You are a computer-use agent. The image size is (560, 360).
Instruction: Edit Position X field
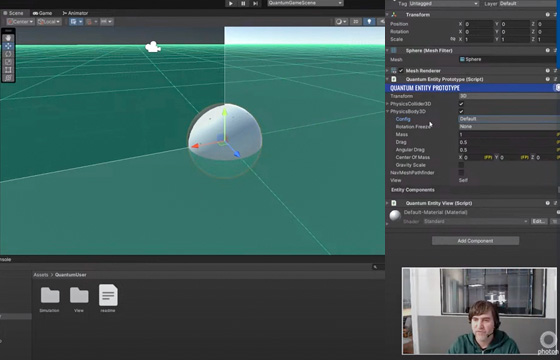(x=479, y=24)
